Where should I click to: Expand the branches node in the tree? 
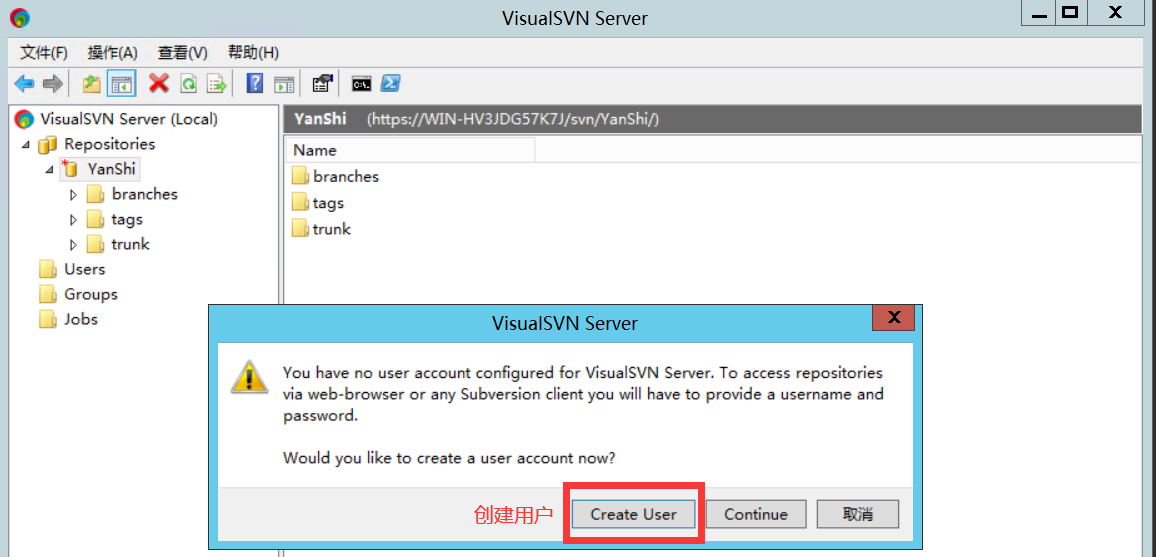(73, 195)
